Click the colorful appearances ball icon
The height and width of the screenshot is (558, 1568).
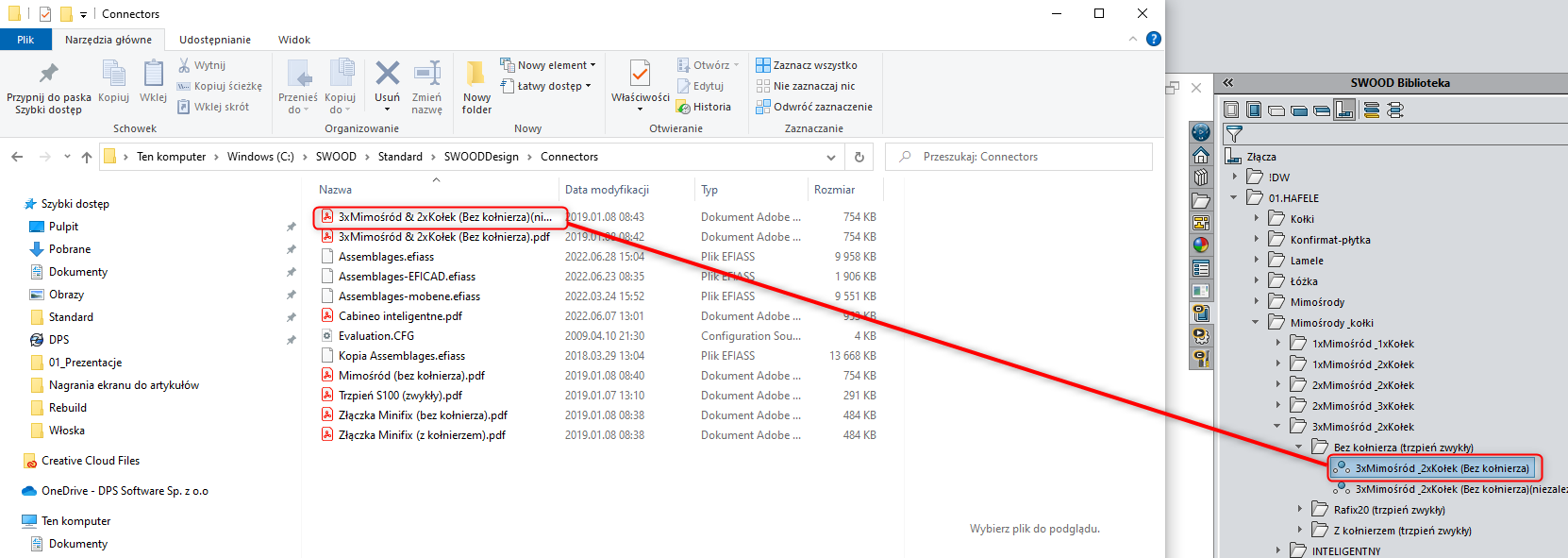(1201, 245)
